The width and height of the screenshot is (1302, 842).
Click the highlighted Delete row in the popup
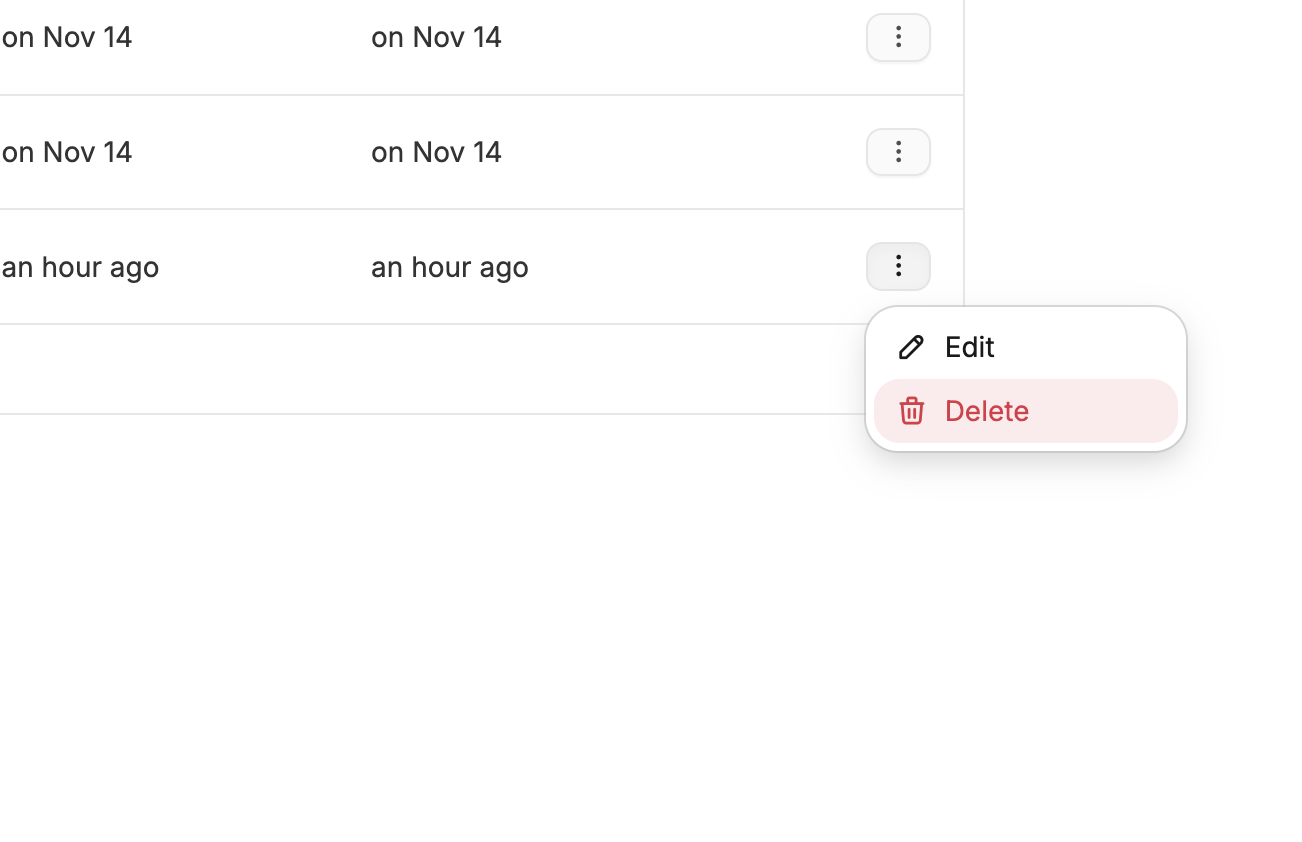pyautogui.click(x=1025, y=411)
